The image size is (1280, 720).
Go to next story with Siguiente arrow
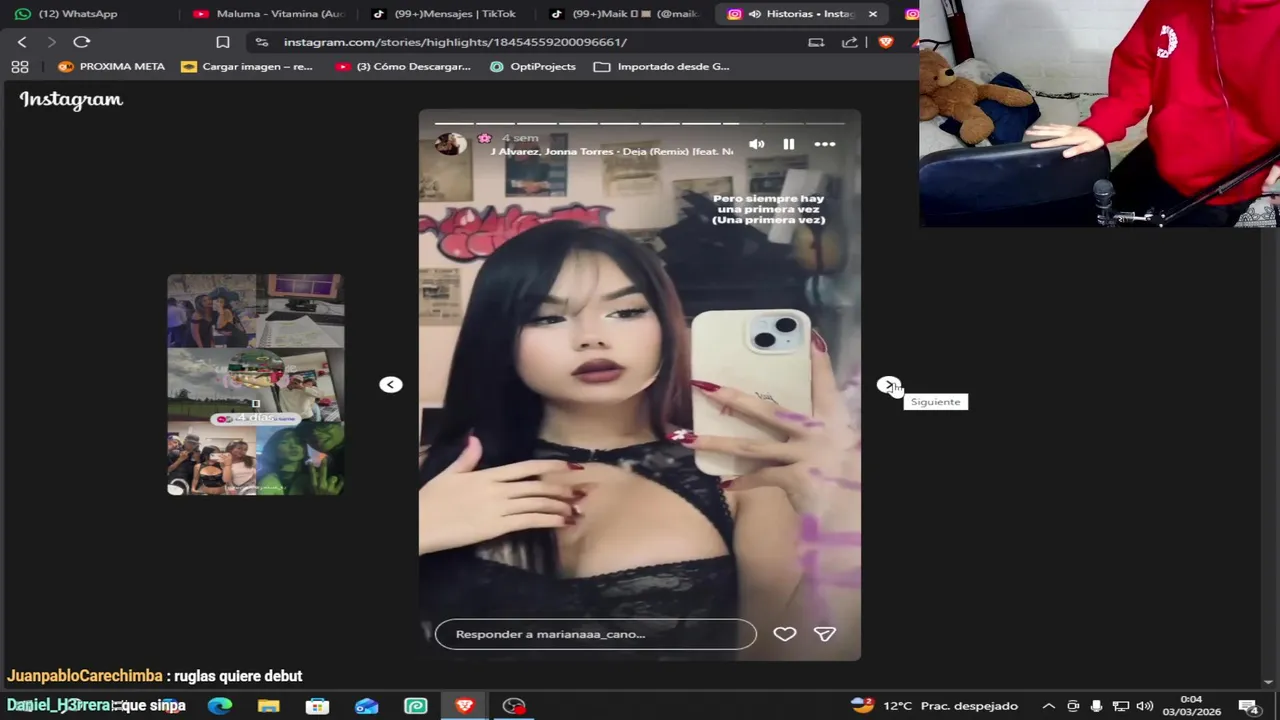click(888, 385)
